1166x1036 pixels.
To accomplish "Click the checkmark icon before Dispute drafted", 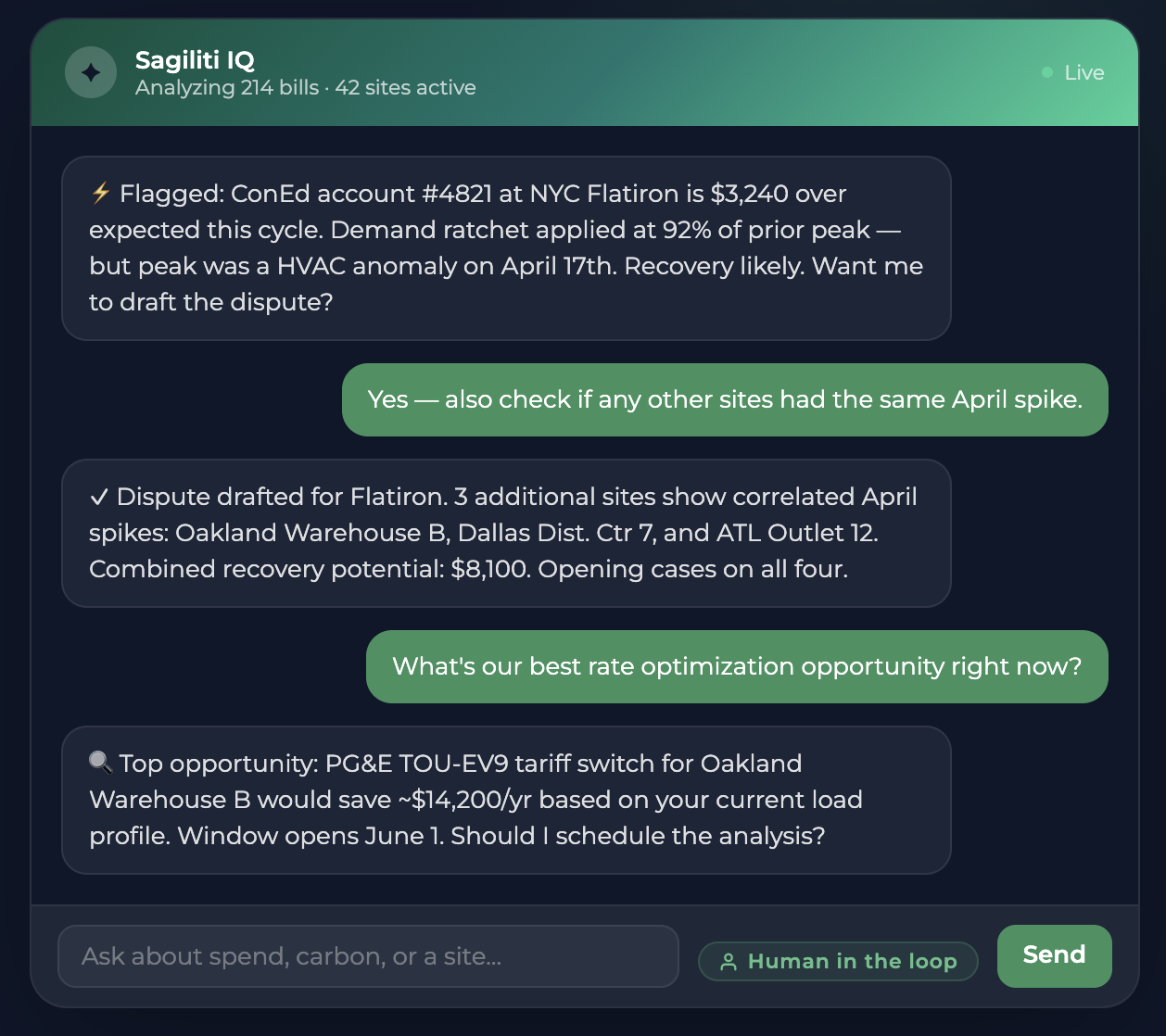I will tap(99, 497).
